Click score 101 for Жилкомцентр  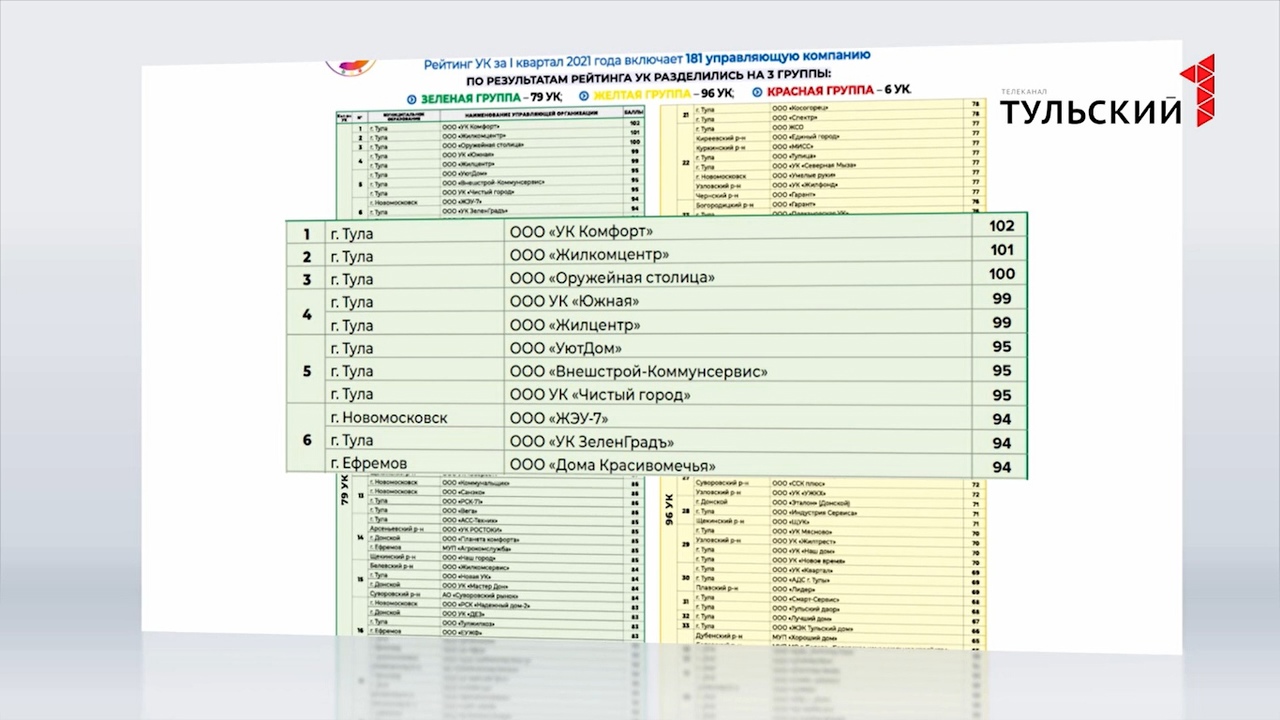[x=1001, y=250]
